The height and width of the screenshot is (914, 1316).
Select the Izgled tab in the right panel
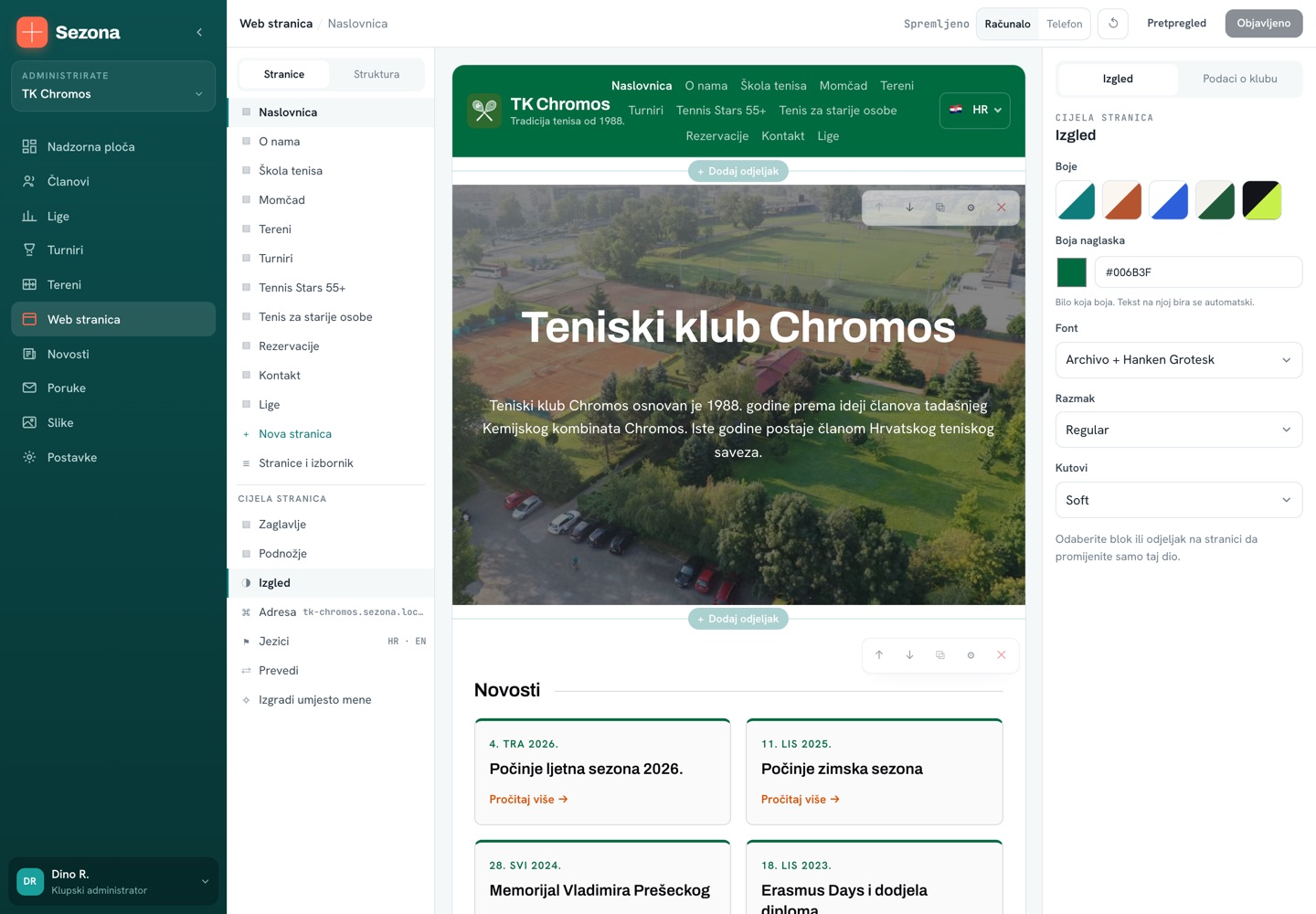click(x=1118, y=80)
